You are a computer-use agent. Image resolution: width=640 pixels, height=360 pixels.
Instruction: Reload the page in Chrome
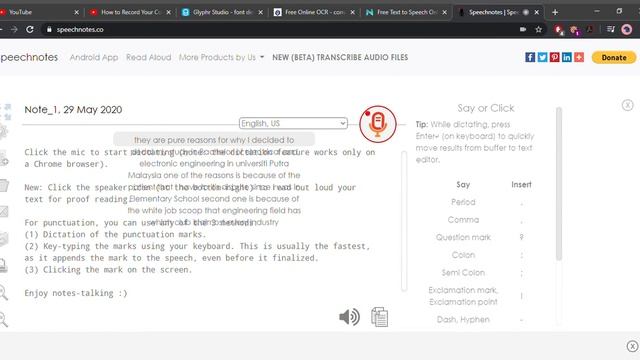[x=30, y=29]
